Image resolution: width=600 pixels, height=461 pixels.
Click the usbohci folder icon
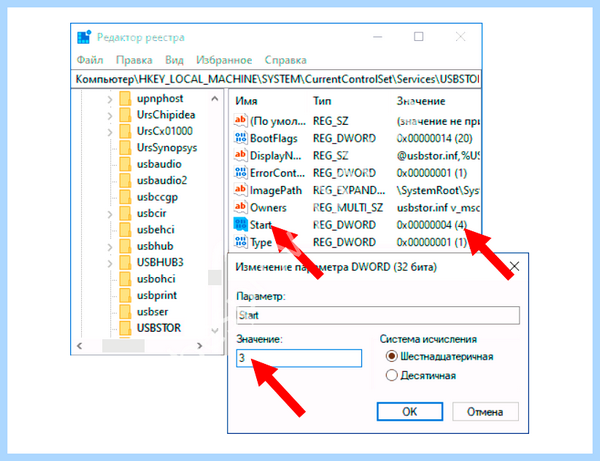125,279
